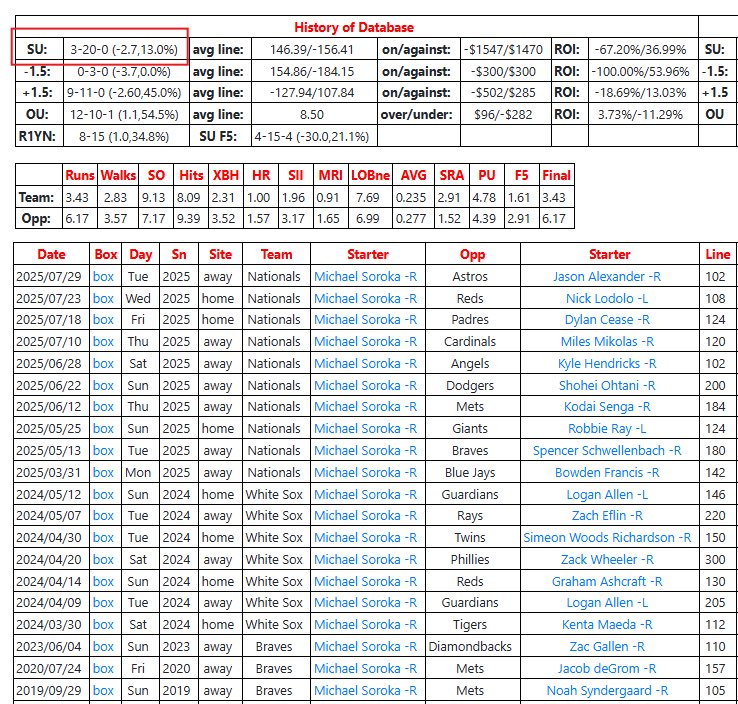The height and width of the screenshot is (704, 738).
Task: Click avg line value 146.39/-156.41
Action: point(312,49)
